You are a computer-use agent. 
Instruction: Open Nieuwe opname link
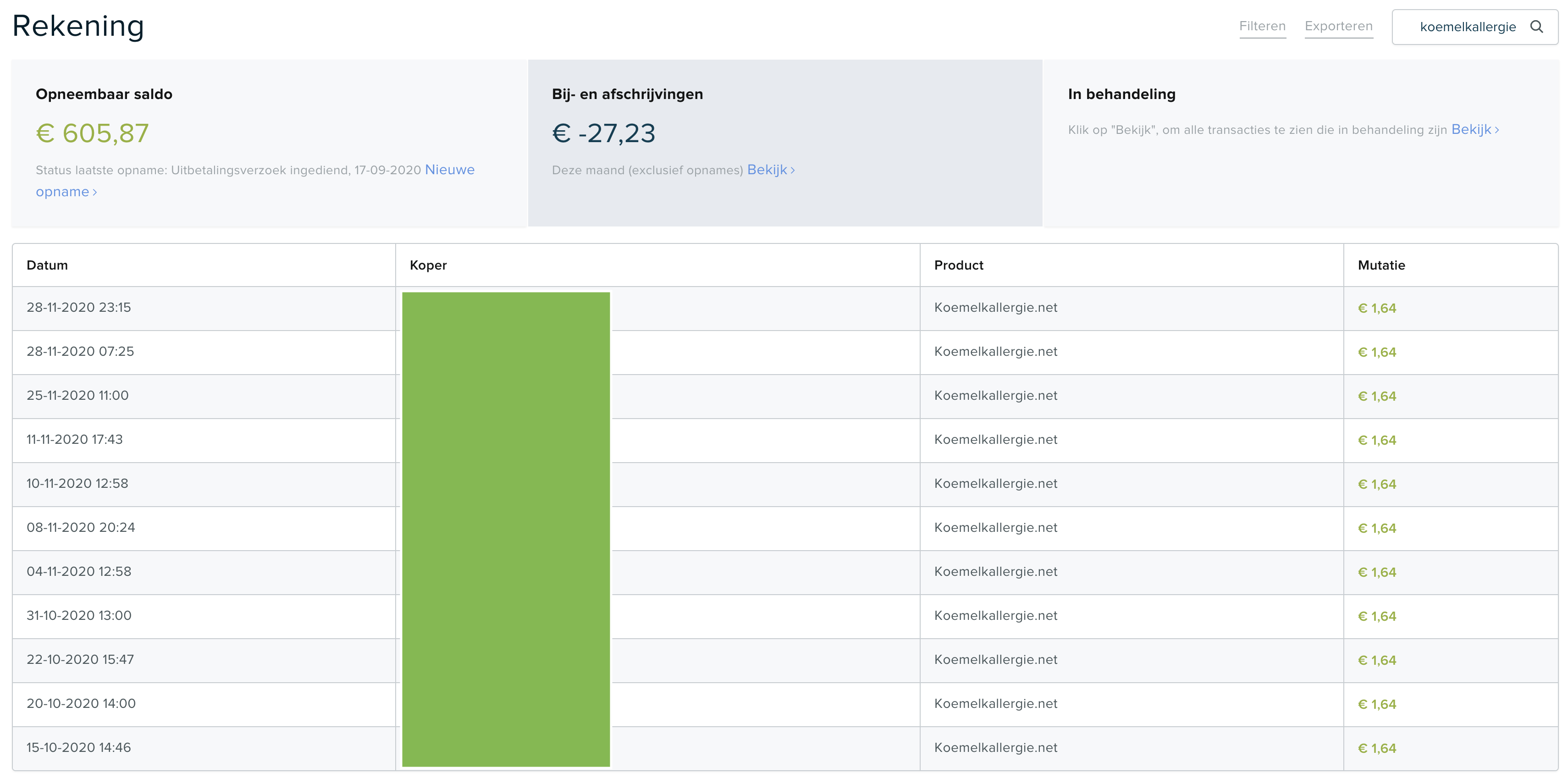click(255, 180)
